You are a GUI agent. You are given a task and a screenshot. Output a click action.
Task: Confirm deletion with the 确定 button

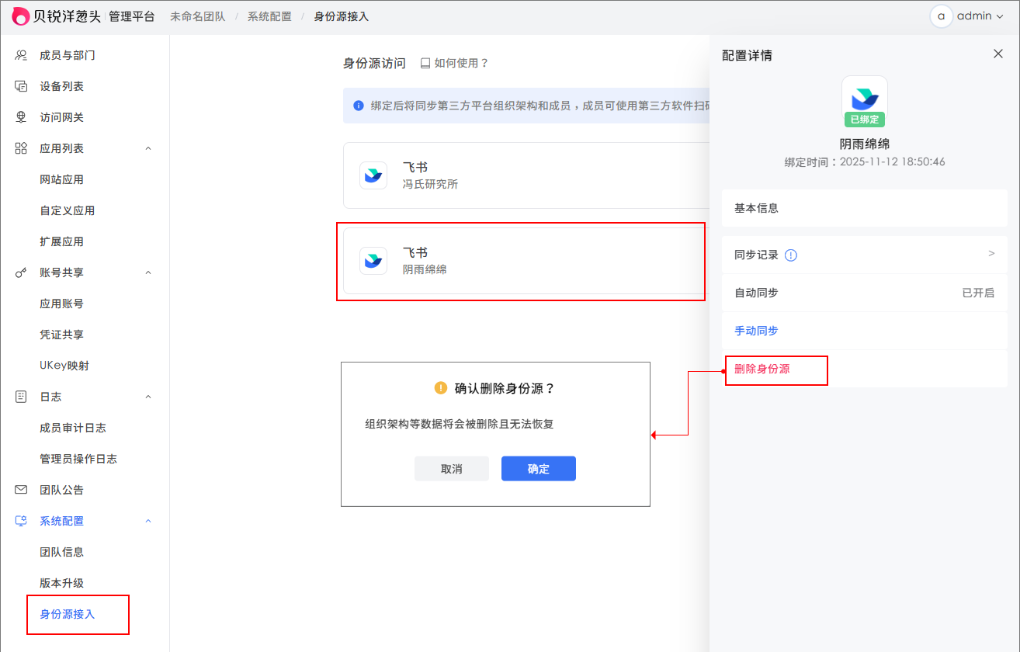[538, 468]
